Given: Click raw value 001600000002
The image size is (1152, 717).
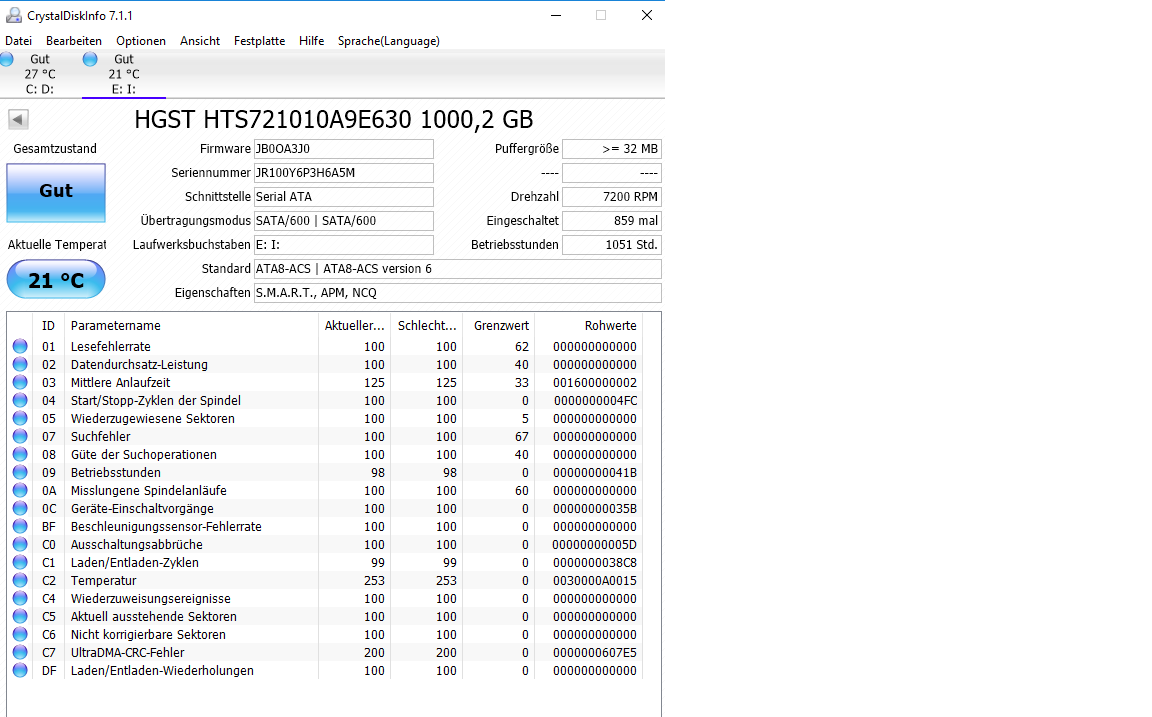Looking at the screenshot, I should (595, 383).
